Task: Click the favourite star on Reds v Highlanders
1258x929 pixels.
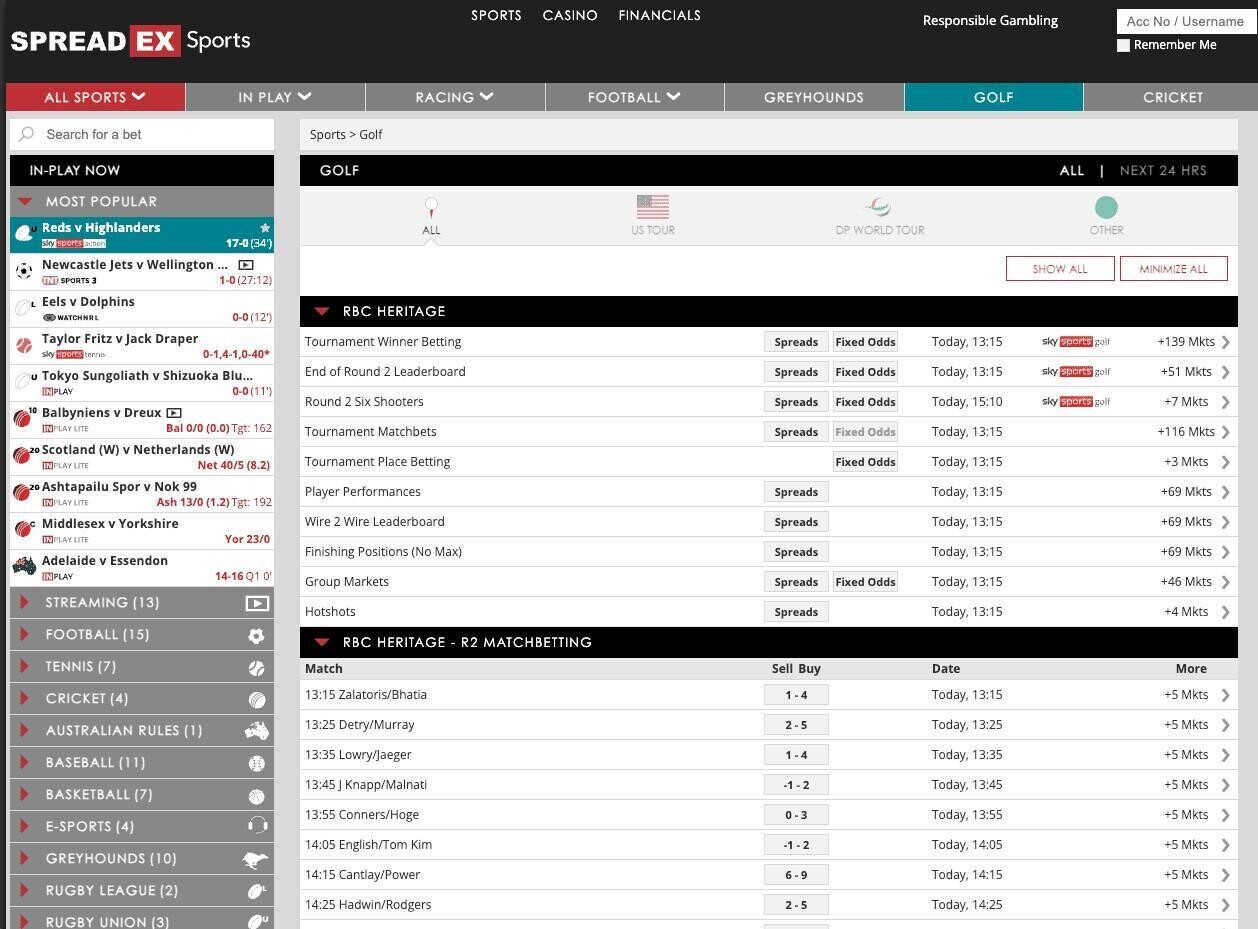Action: 265,228
